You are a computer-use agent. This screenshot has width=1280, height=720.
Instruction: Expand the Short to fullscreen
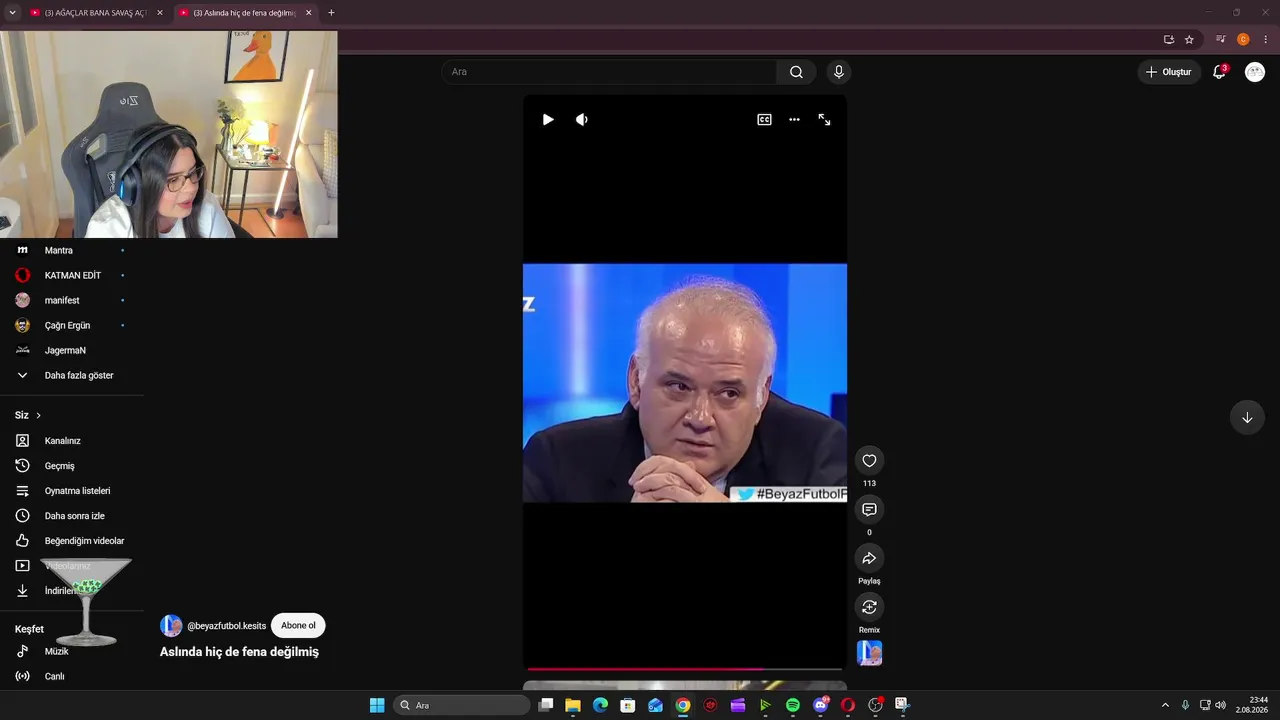824,119
